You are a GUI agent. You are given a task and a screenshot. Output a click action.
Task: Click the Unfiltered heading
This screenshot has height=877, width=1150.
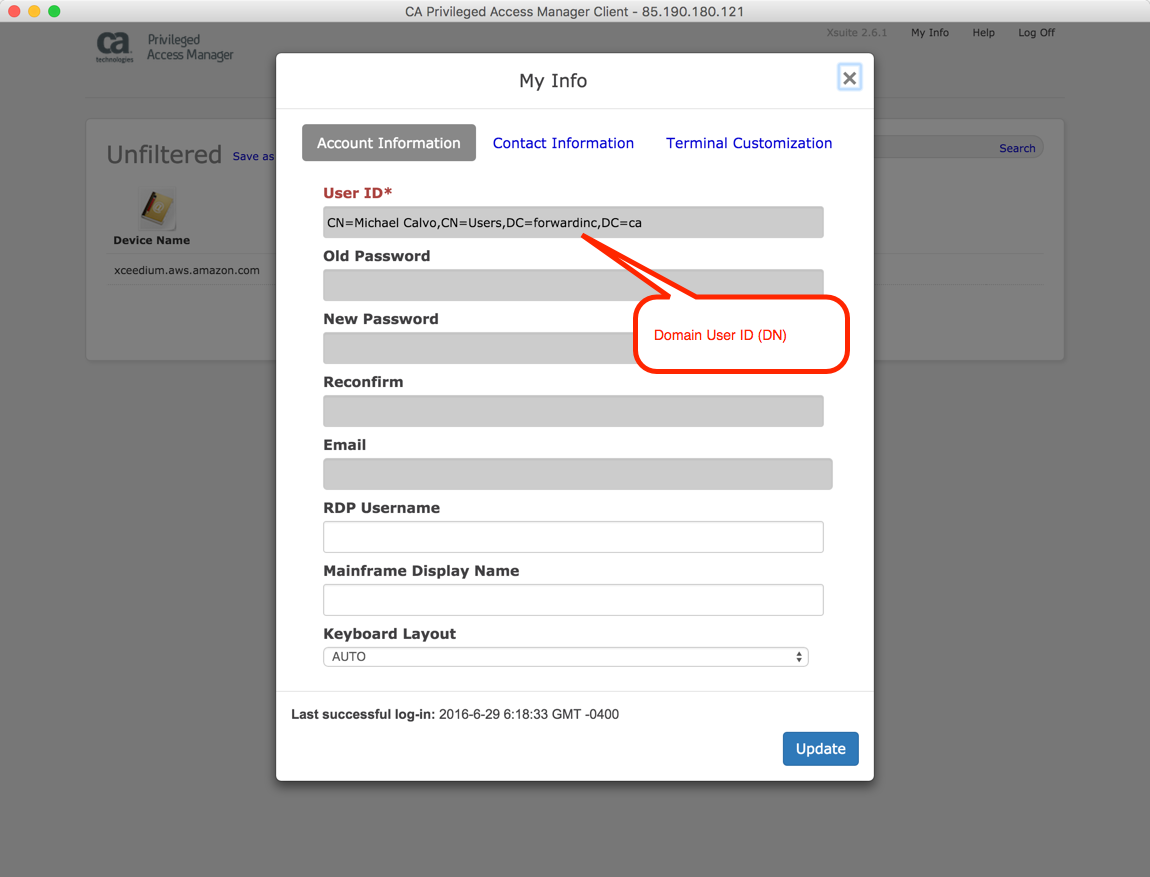(164, 155)
